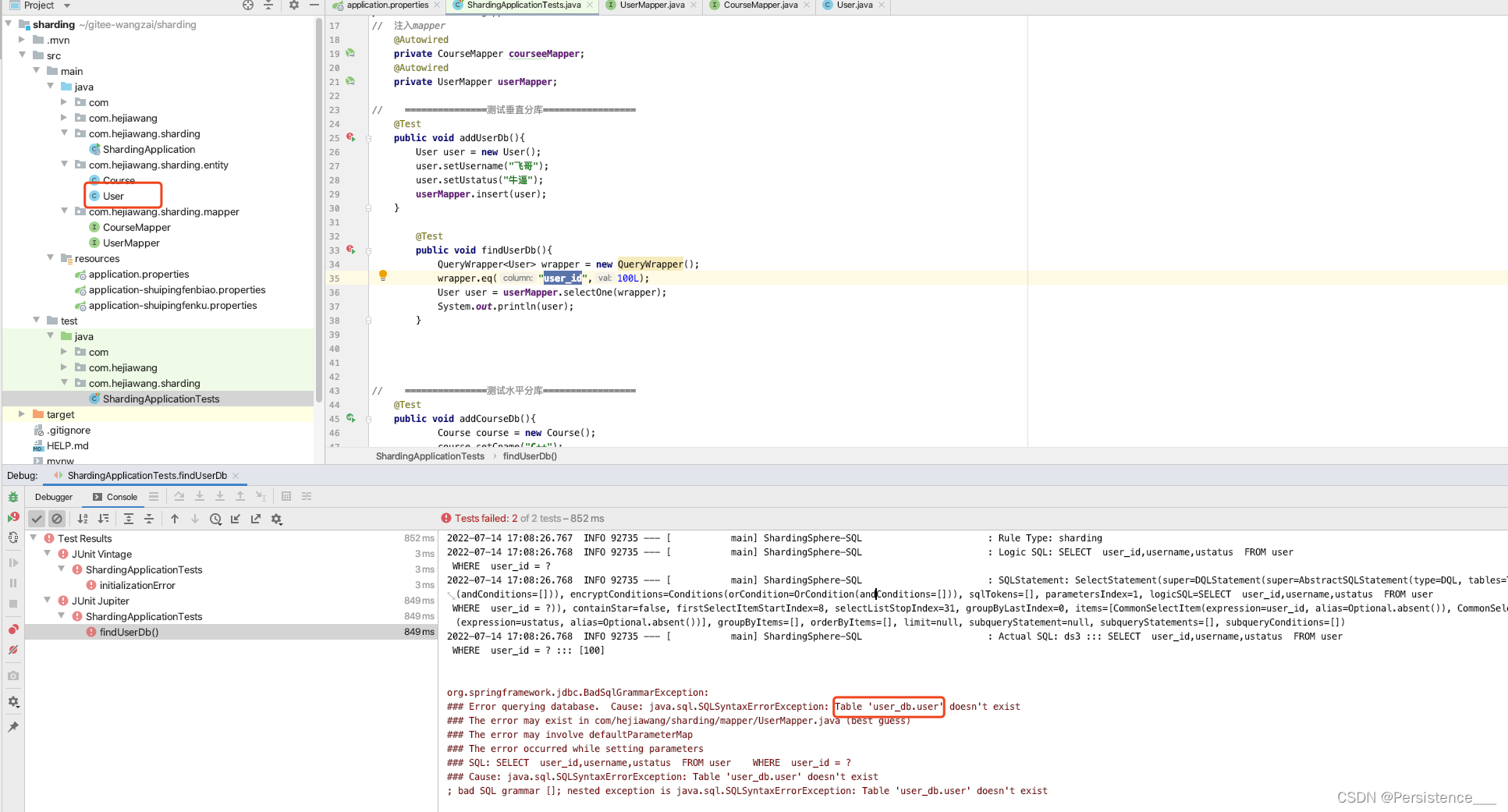Open the Project view dropdown
This screenshot has width=1508, height=812.
[x=67, y=5]
